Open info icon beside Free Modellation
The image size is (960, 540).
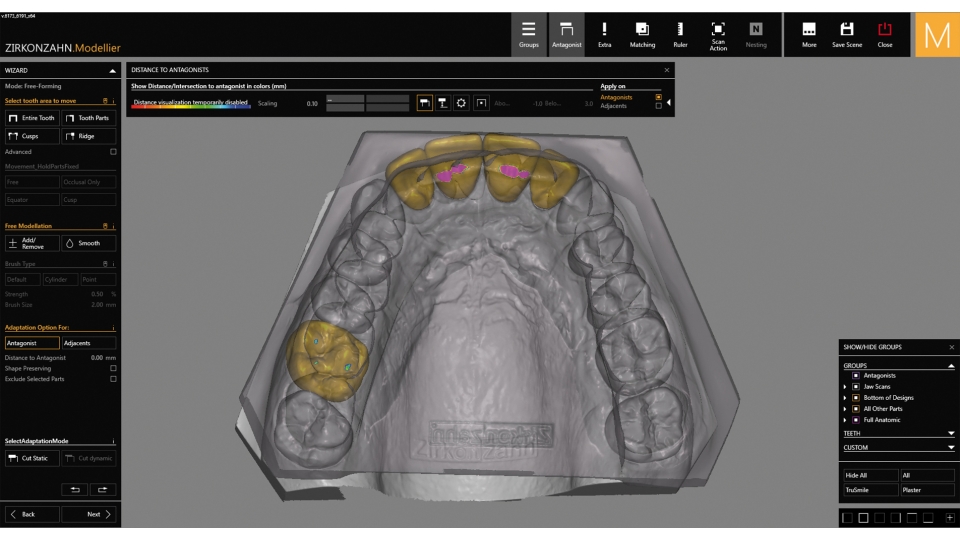click(x=113, y=226)
